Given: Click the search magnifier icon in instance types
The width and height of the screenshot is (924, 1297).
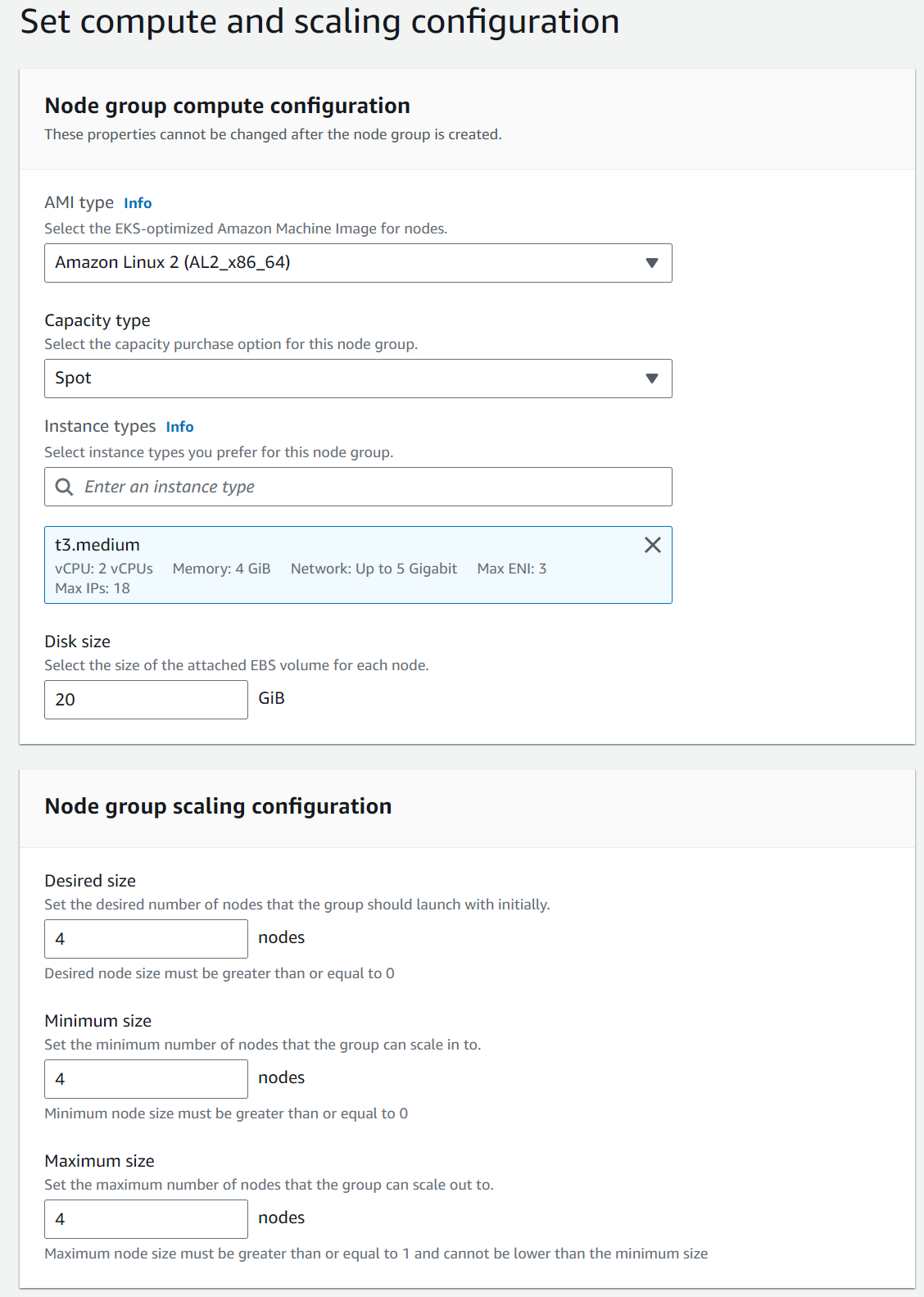Looking at the screenshot, I should pos(64,487).
